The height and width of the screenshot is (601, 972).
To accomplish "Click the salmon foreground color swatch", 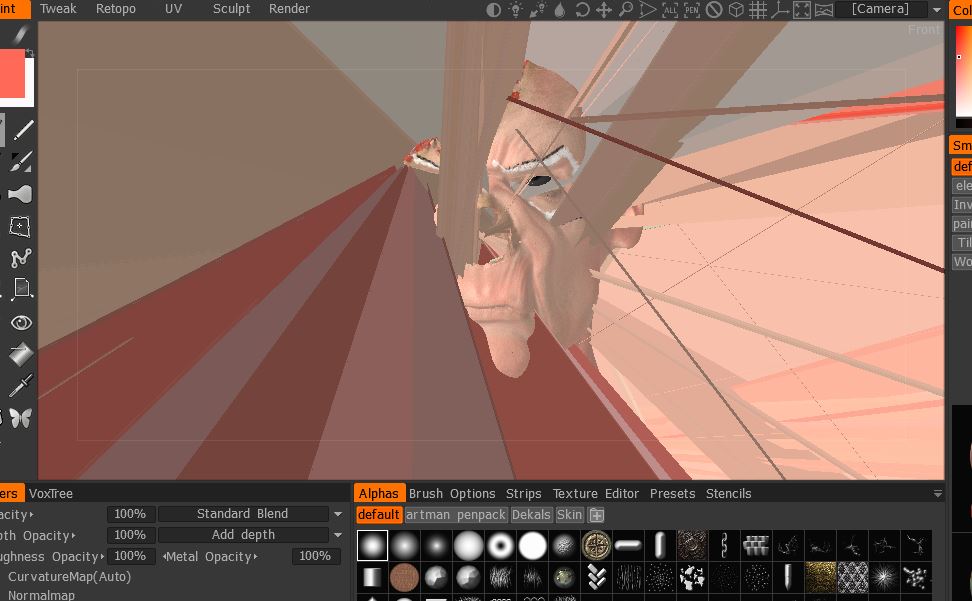I will (14, 77).
